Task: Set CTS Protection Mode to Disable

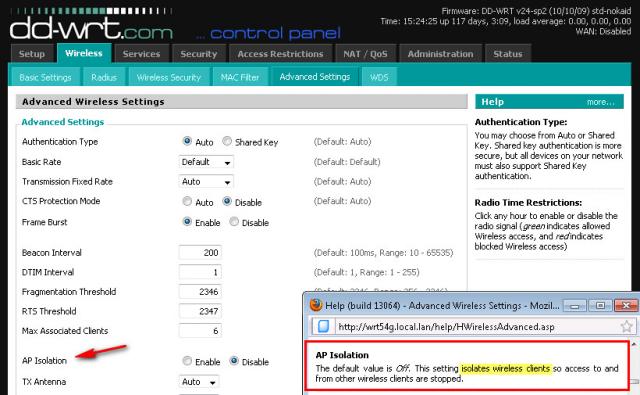Action: (227, 201)
